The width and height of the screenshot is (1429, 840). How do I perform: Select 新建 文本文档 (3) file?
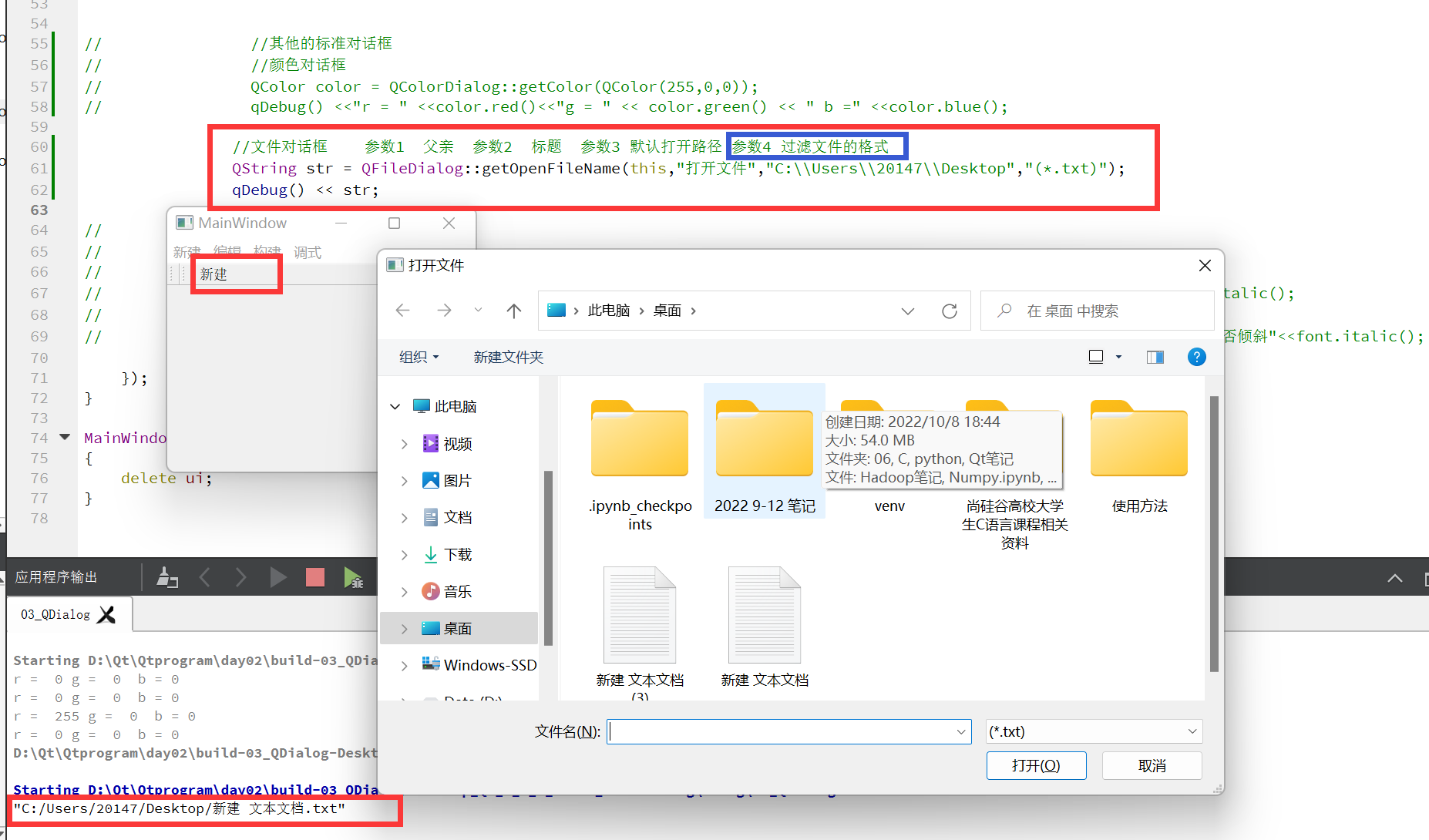640,632
